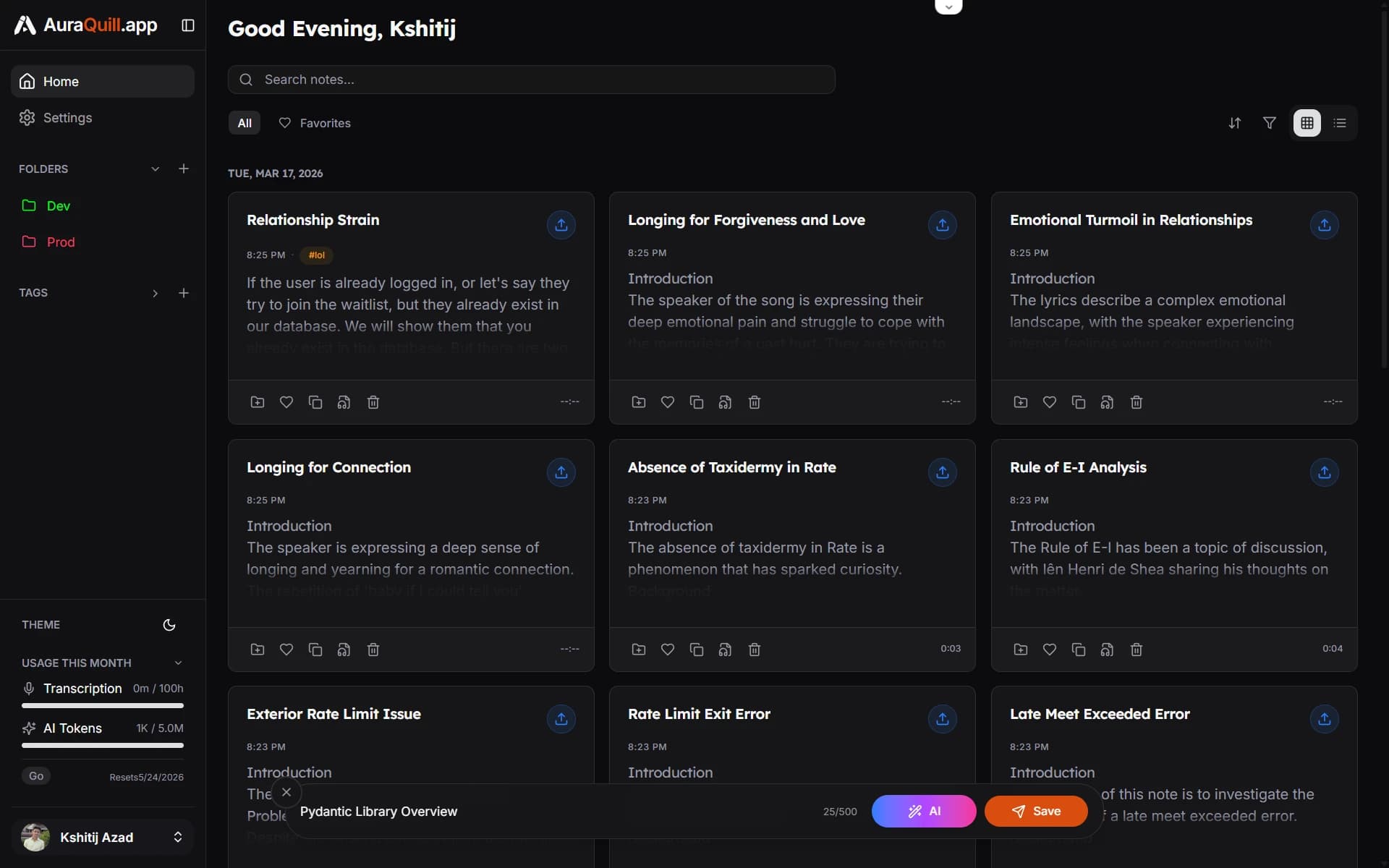Expand the Tags section chevron
The image size is (1389, 868).
155,293
